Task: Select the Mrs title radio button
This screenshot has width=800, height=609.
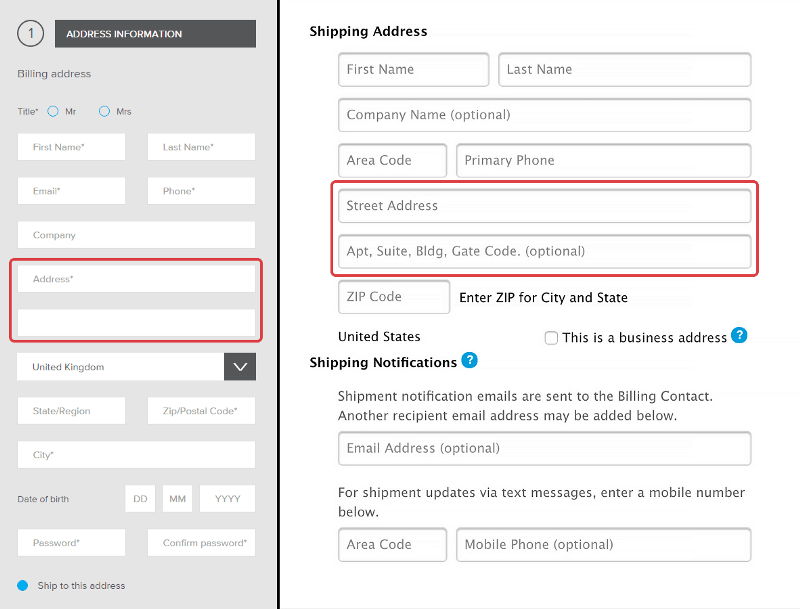Action: click(x=104, y=111)
